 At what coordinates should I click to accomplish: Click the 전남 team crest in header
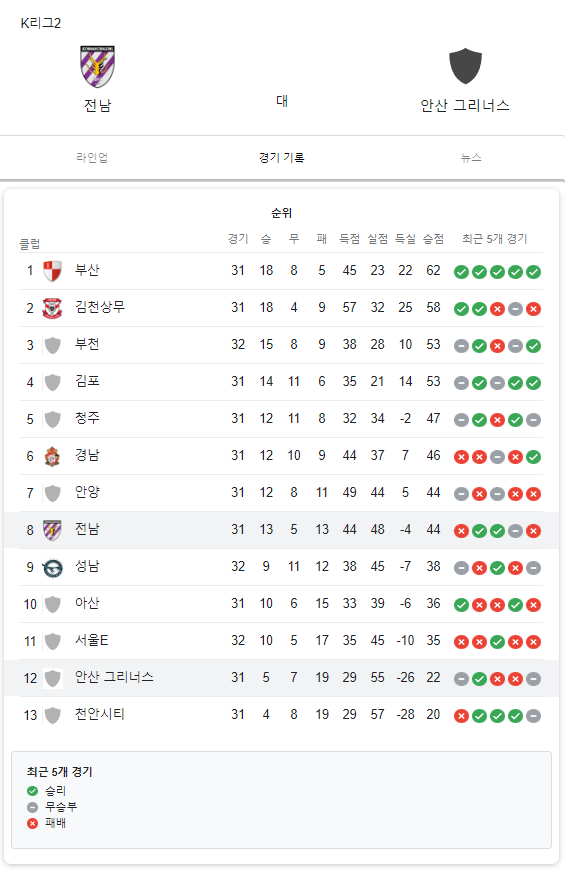(x=97, y=67)
